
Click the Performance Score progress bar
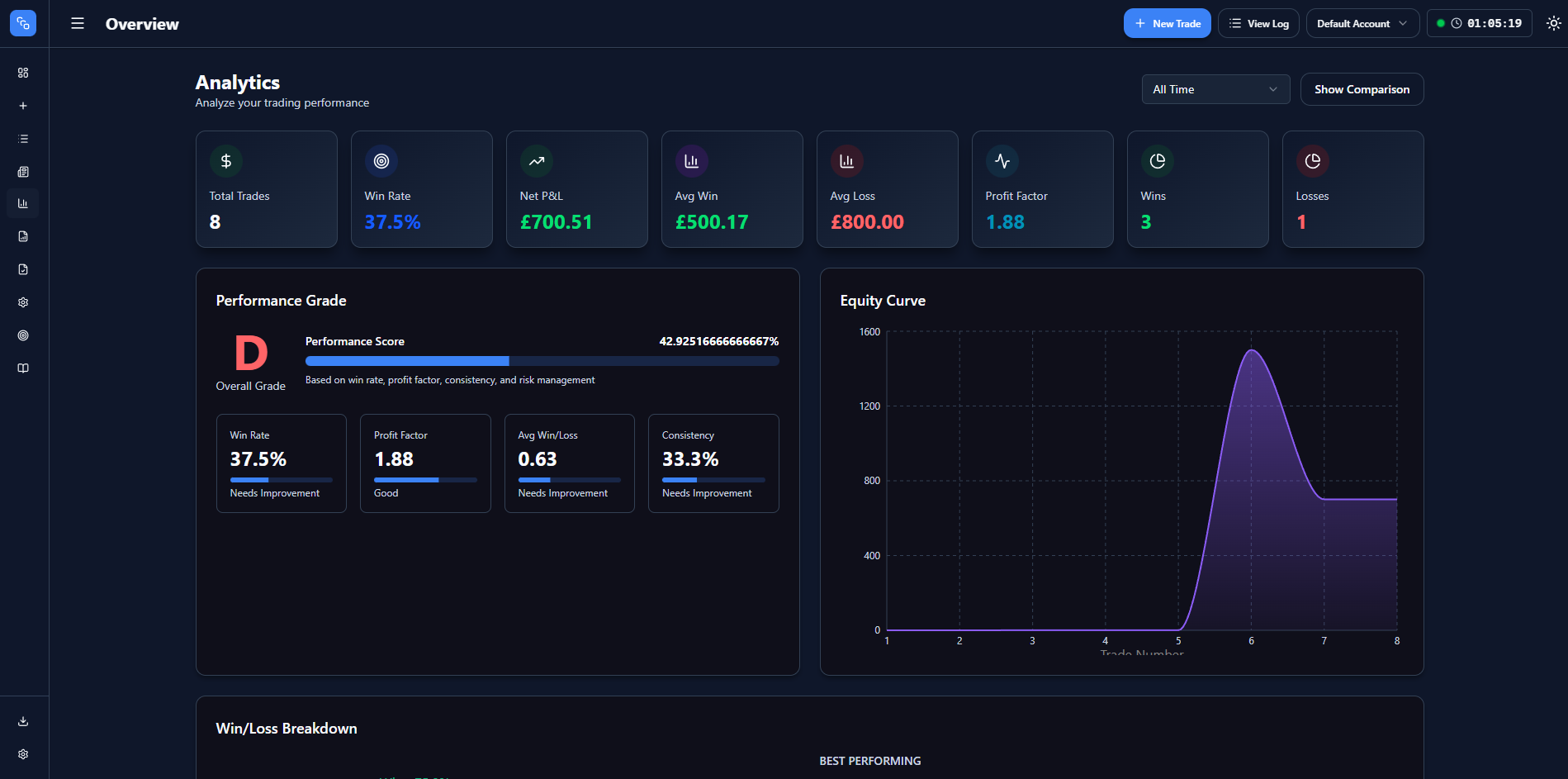(542, 361)
